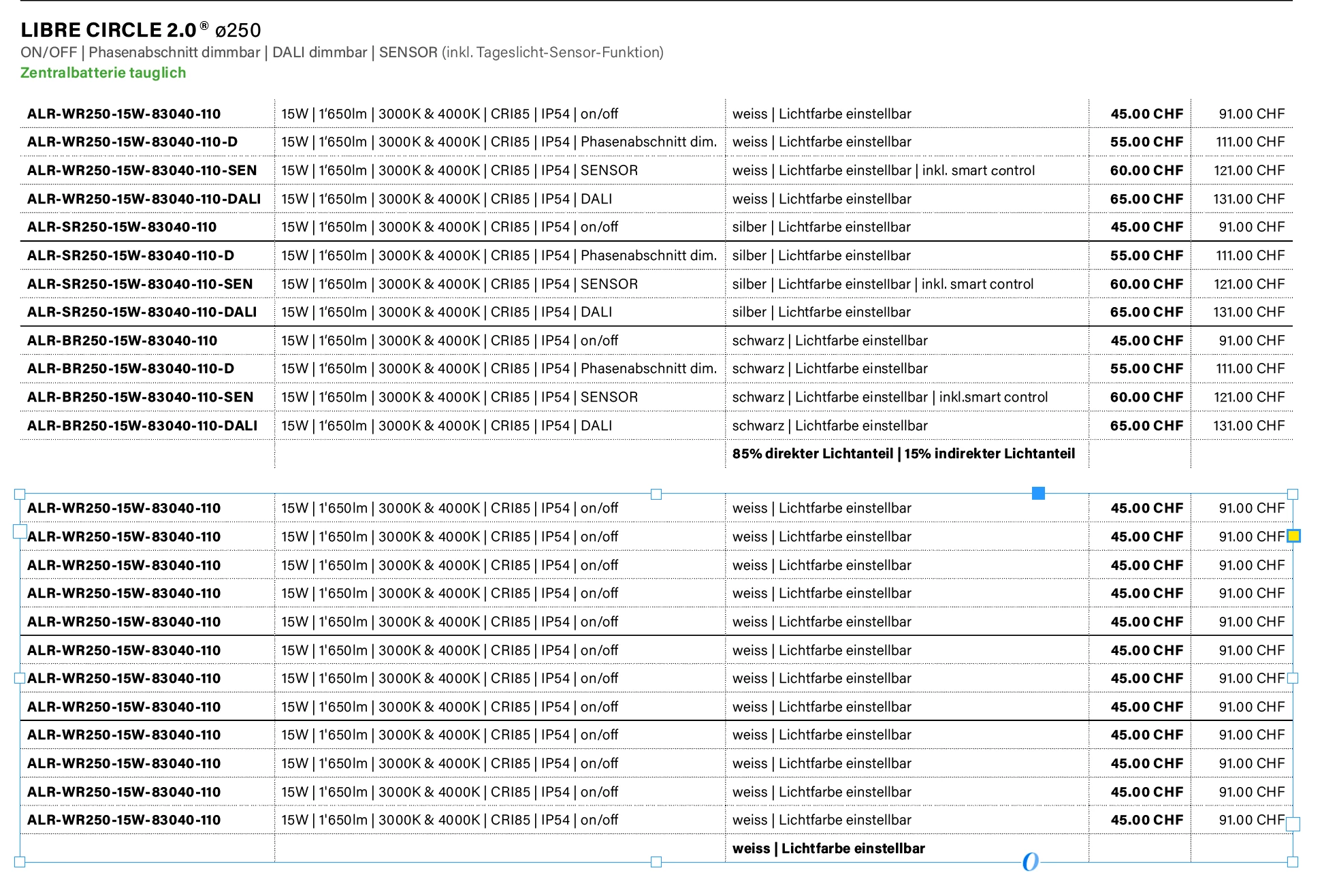Click the blue italic zero icon on frame bottom
The width and height of the screenshot is (1322, 896).
(x=1030, y=862)
